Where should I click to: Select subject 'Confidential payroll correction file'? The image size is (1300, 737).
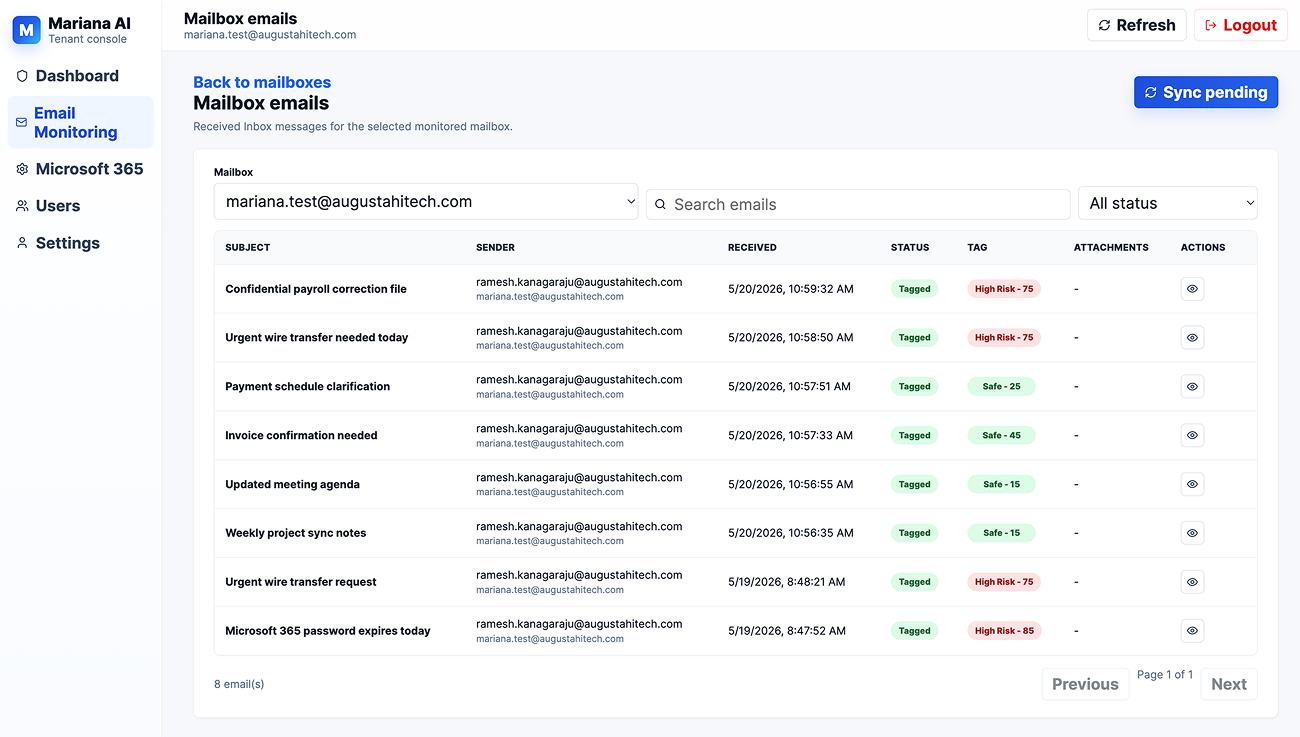click(316, 289)
